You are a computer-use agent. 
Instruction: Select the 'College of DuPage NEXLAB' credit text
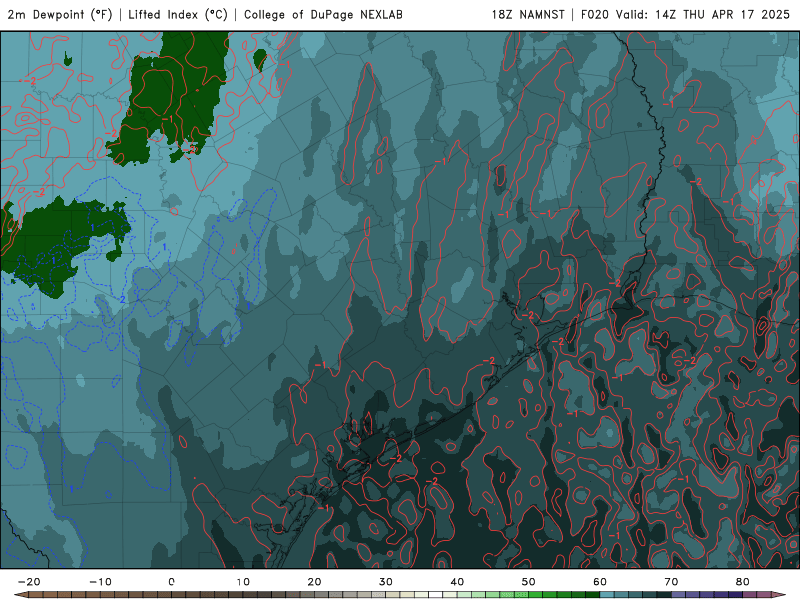323,15
